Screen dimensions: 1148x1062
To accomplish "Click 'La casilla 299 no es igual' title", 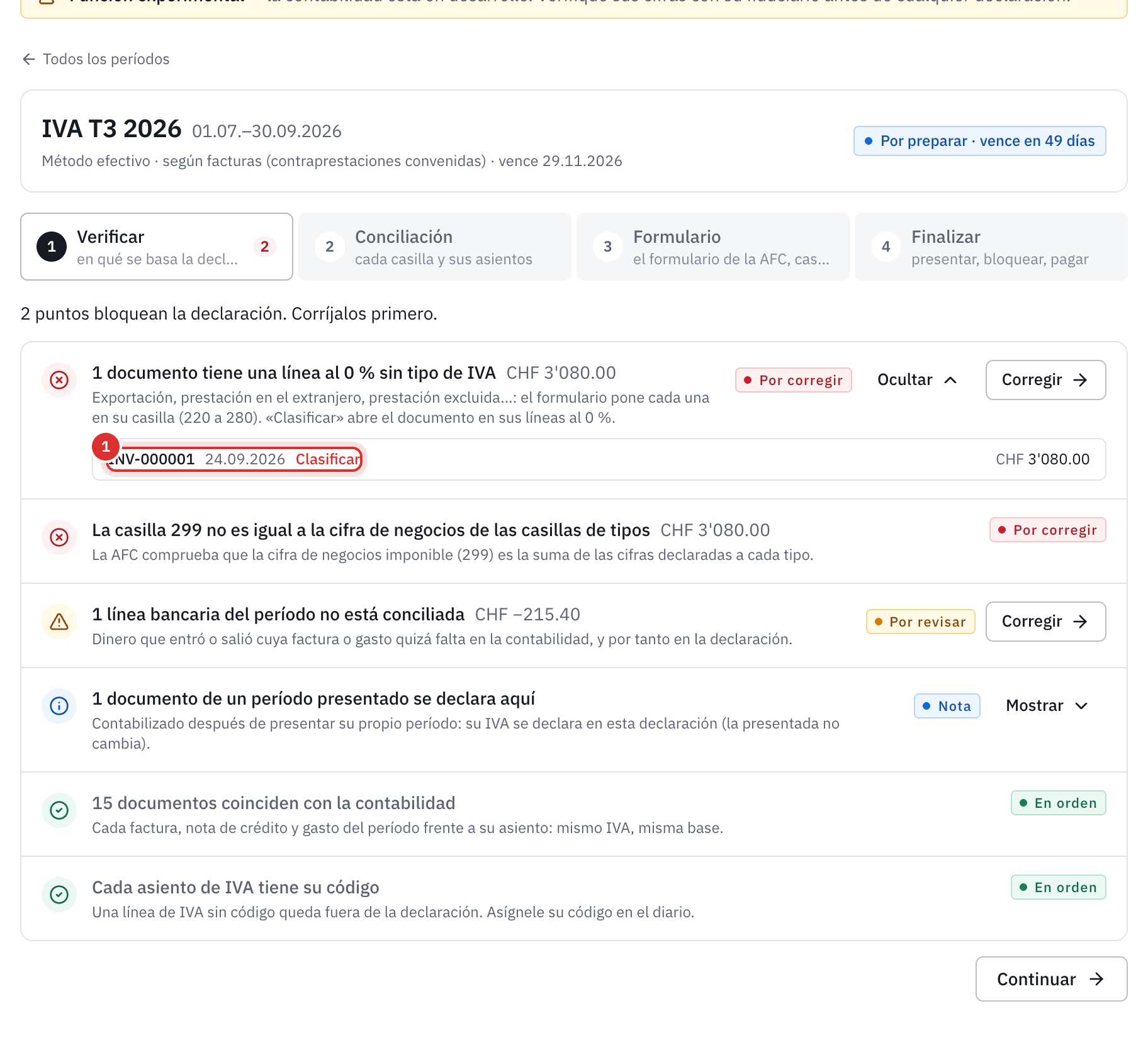I will pos(371,530).
